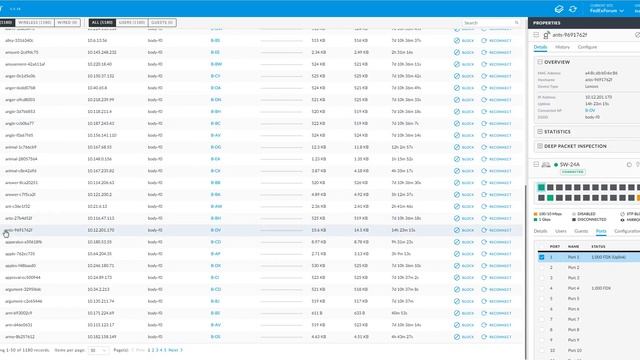Collapse the ants-9691762f properties panel
This screenshot has width=640, height=360.
tap(536, 35)
